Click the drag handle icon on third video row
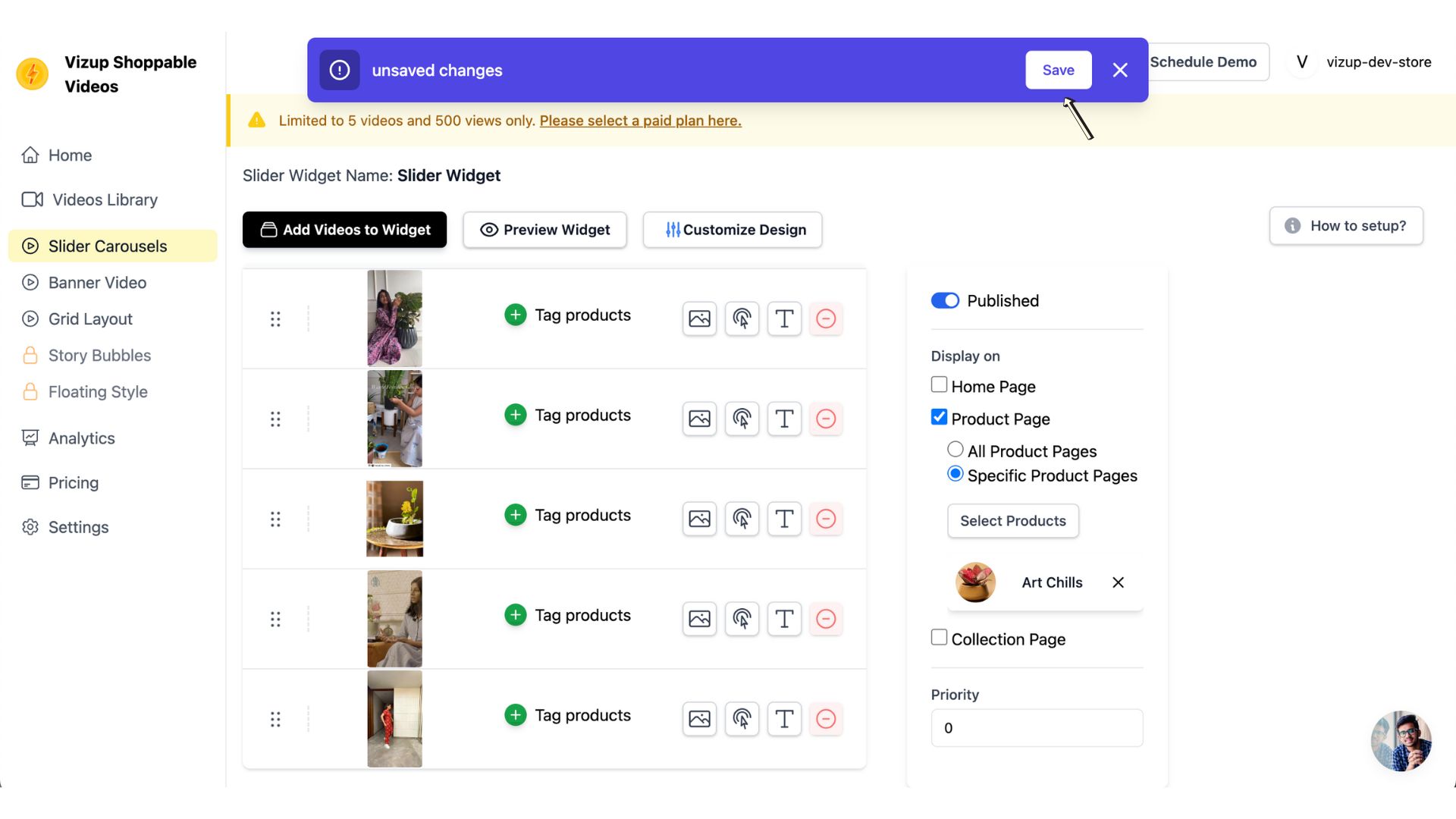Screen dimensions: 1456x819 [275, 518]
